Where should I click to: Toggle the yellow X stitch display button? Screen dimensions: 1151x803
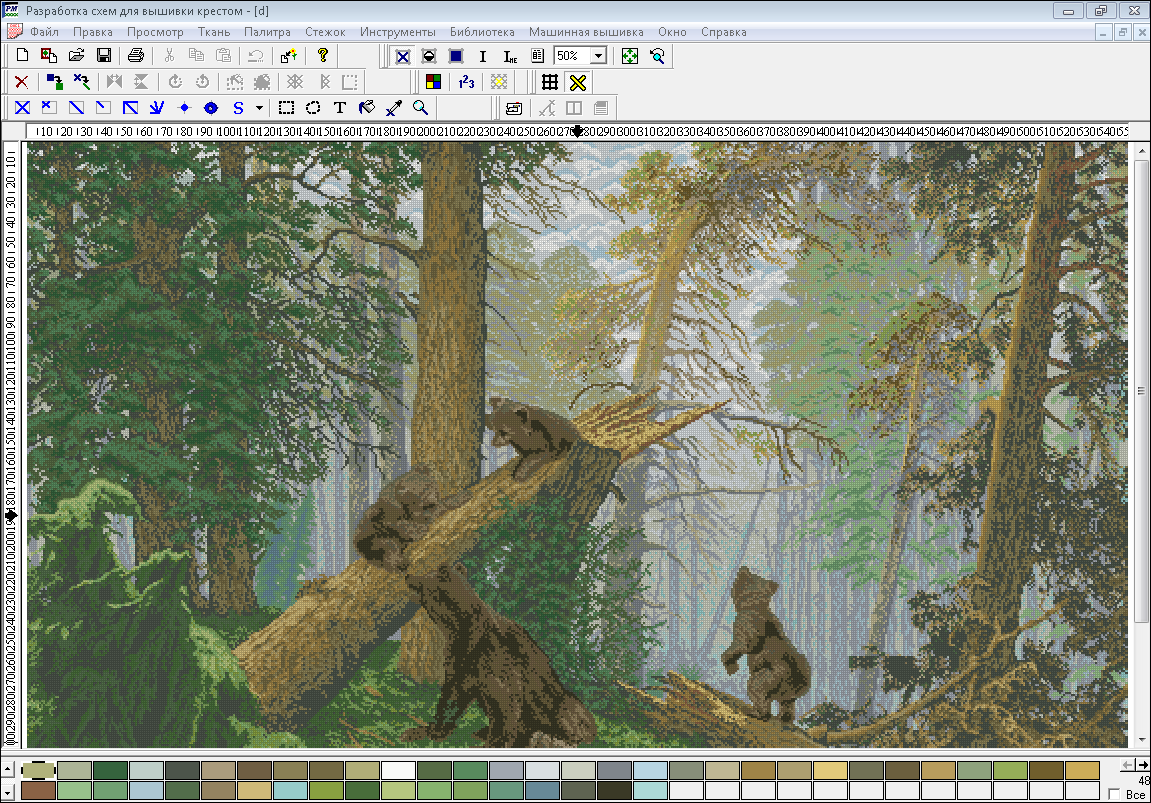578,82
